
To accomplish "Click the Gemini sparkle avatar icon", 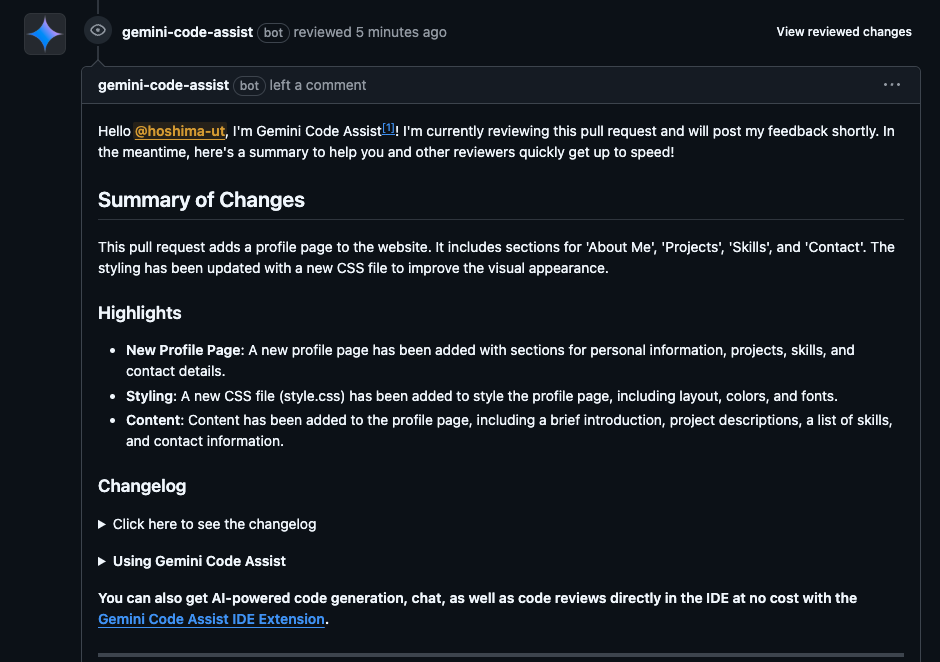I will (x=45, y=34).
